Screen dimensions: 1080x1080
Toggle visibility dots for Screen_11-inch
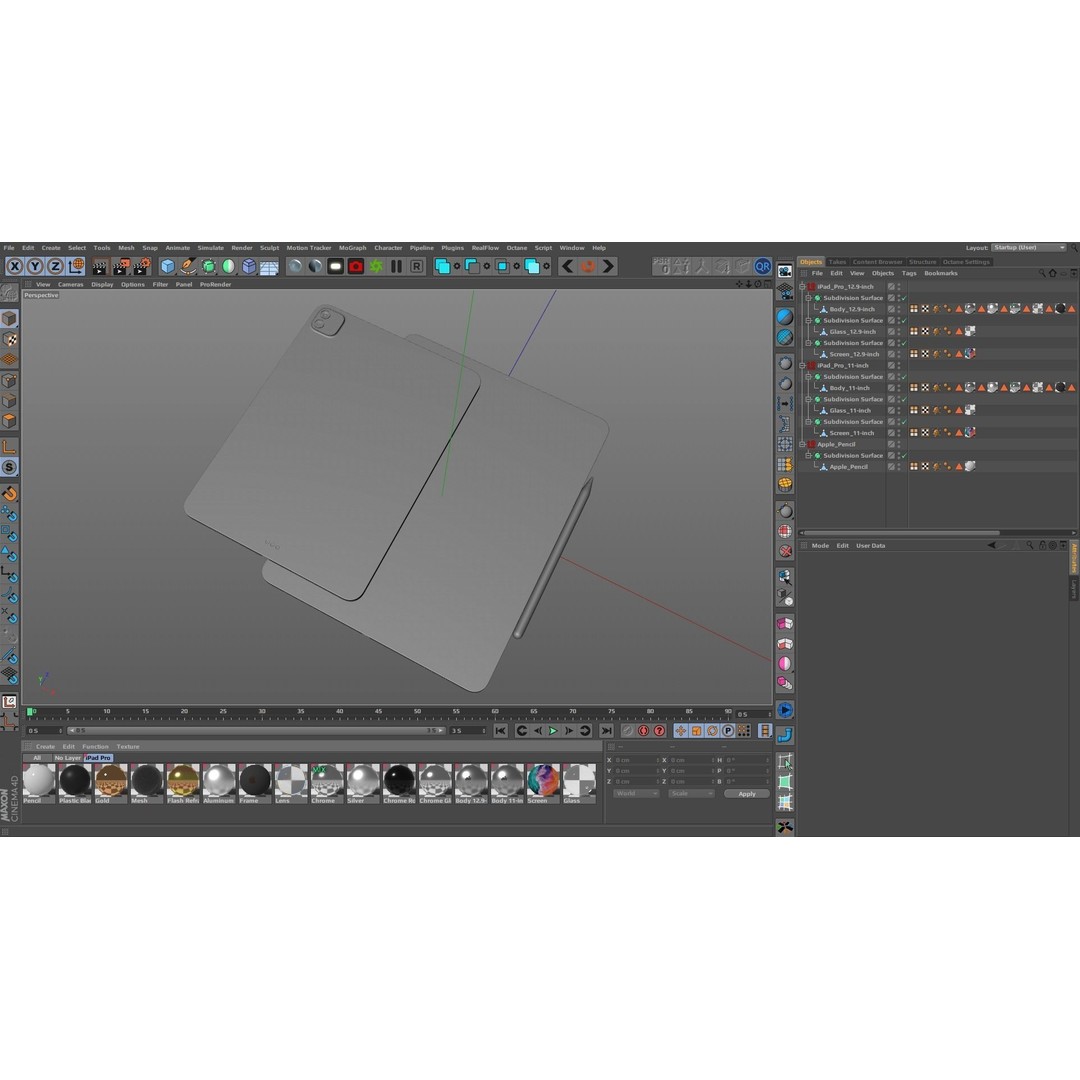[899, 433]
